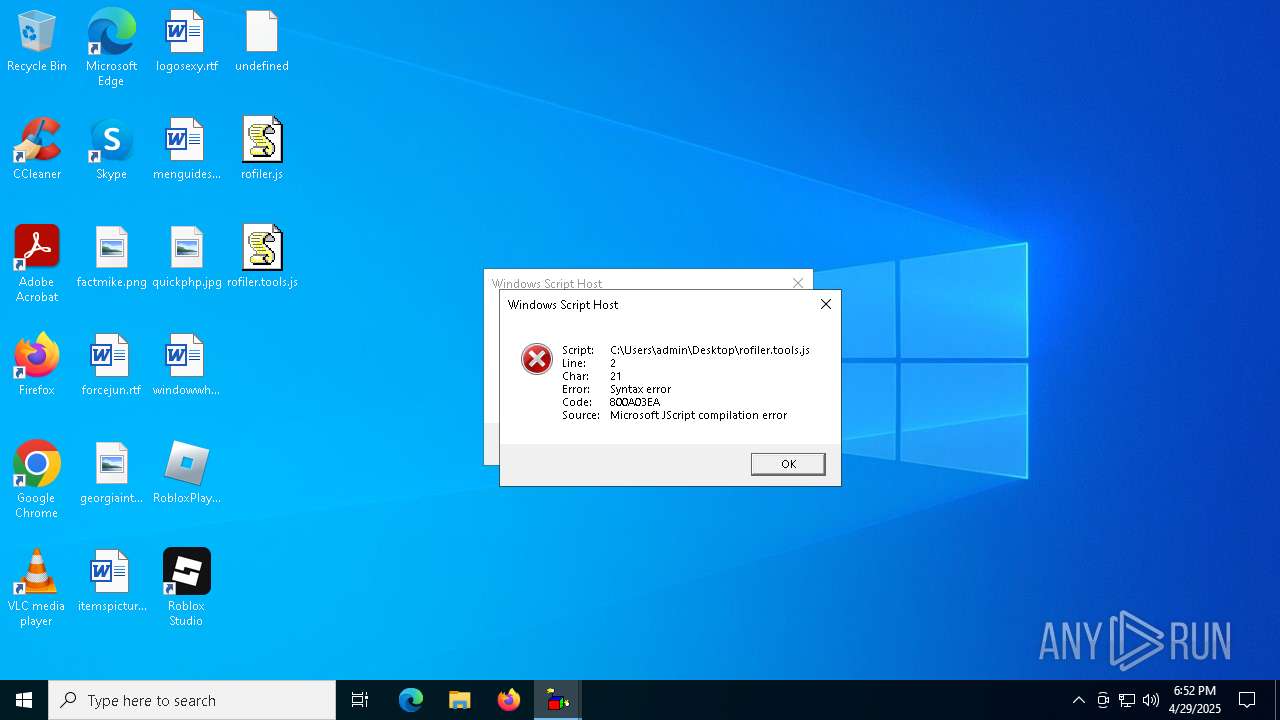Select the Skype desktop shortcut
Viewport: 1280px width, 720px height.
[x=111, y=150]
